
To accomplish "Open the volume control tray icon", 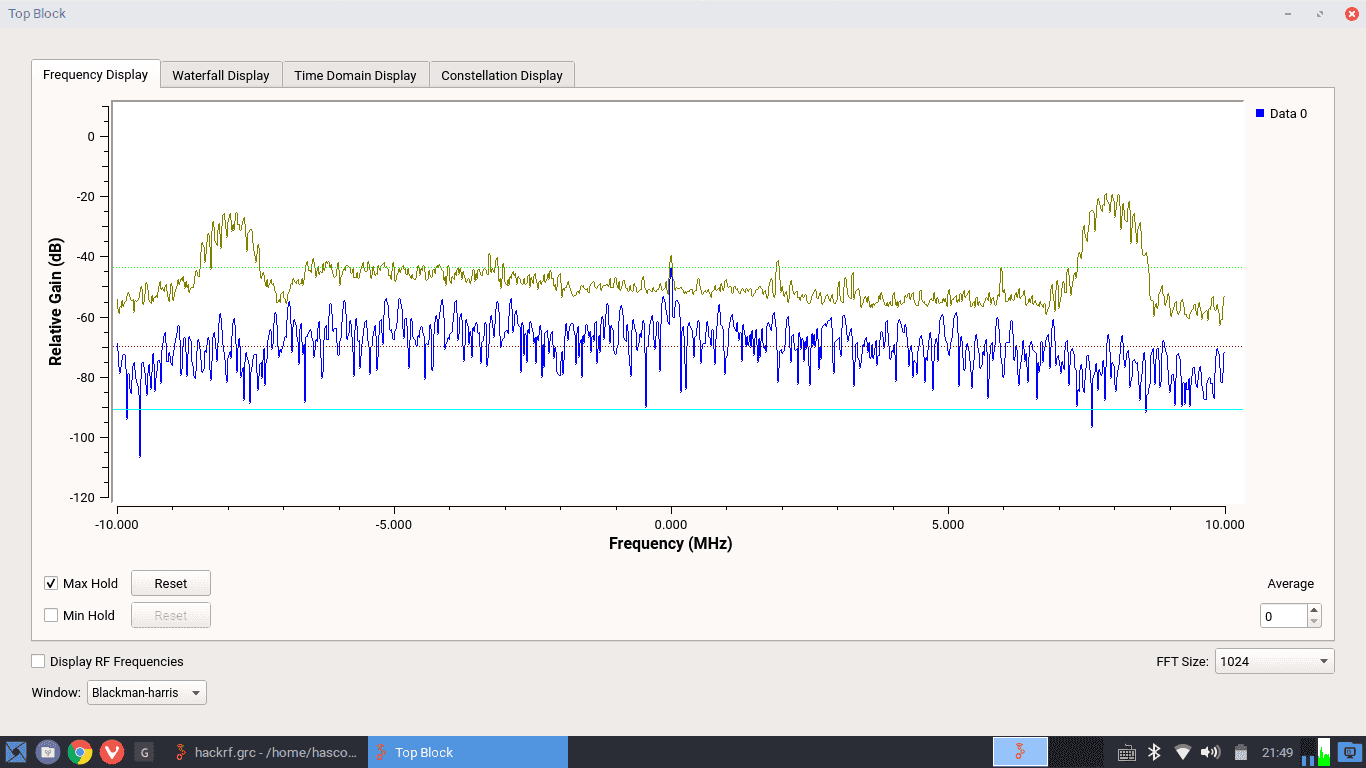I will click(x=1210, y=752).
